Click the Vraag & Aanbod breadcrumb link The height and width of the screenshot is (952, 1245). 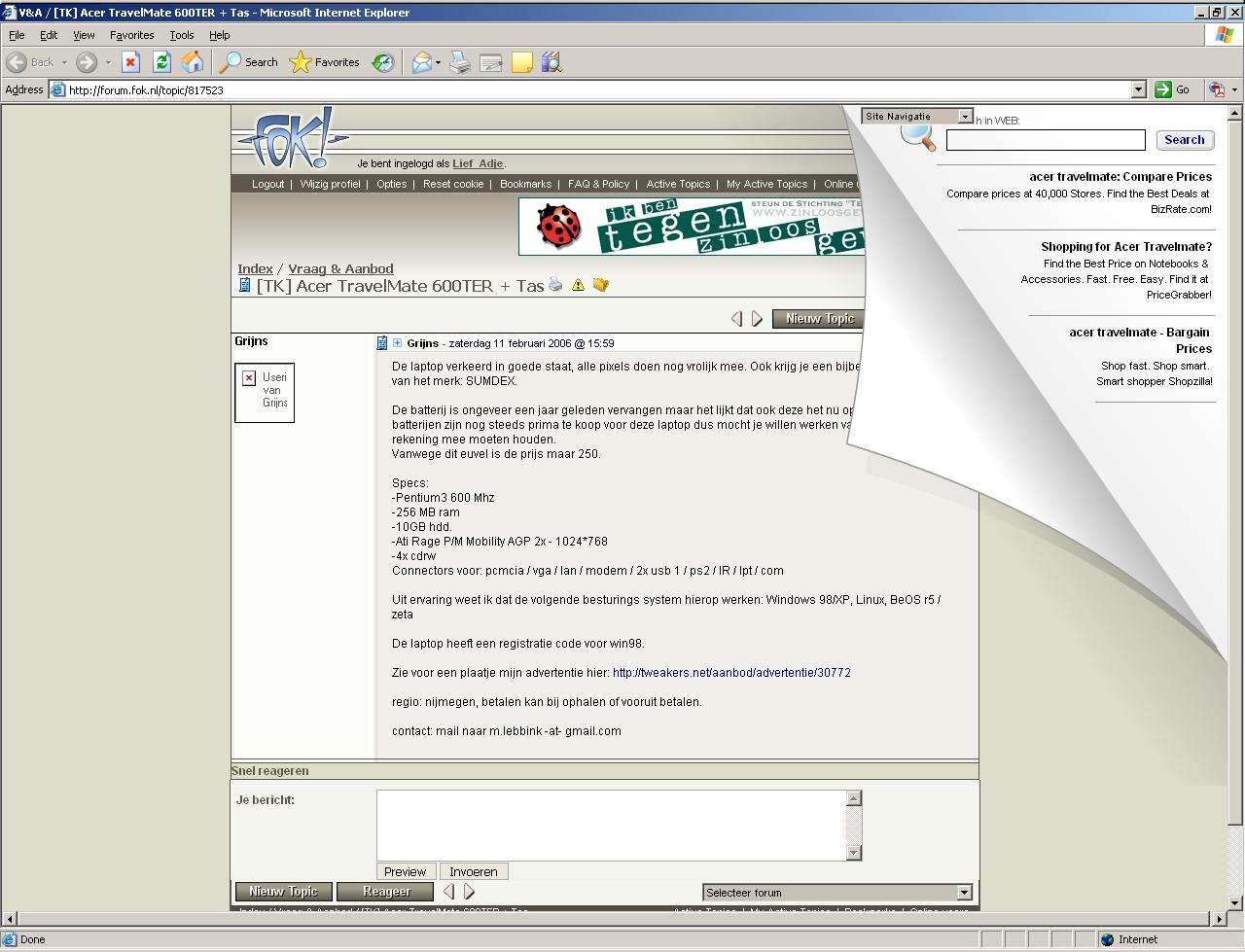tap(340, 268)
